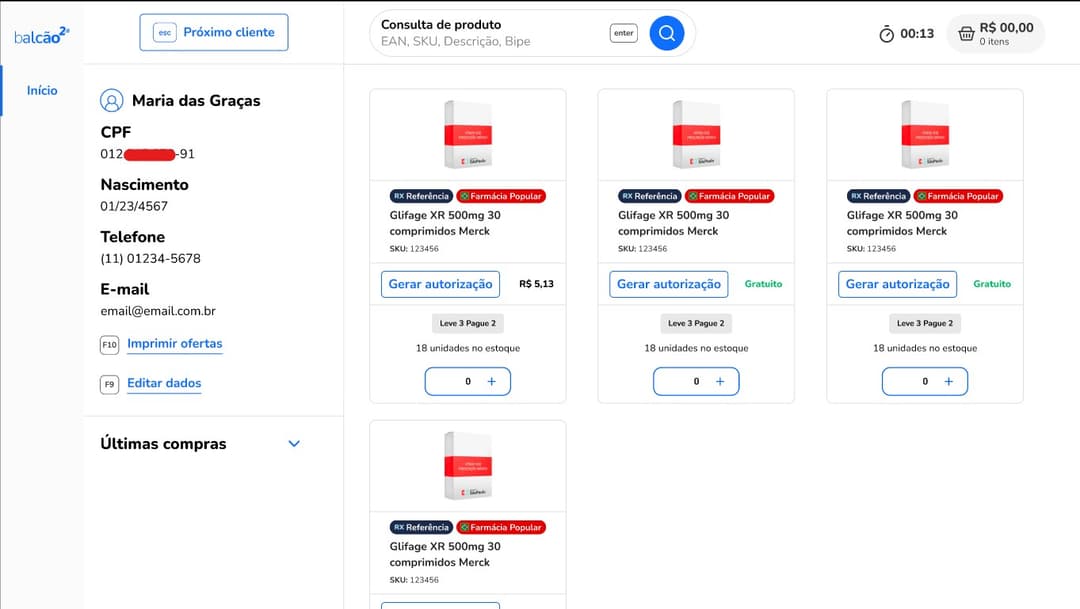The image size is (1080, 609).
Task: Click the birth date 01/23/4567
Action: tap(134, 206)
